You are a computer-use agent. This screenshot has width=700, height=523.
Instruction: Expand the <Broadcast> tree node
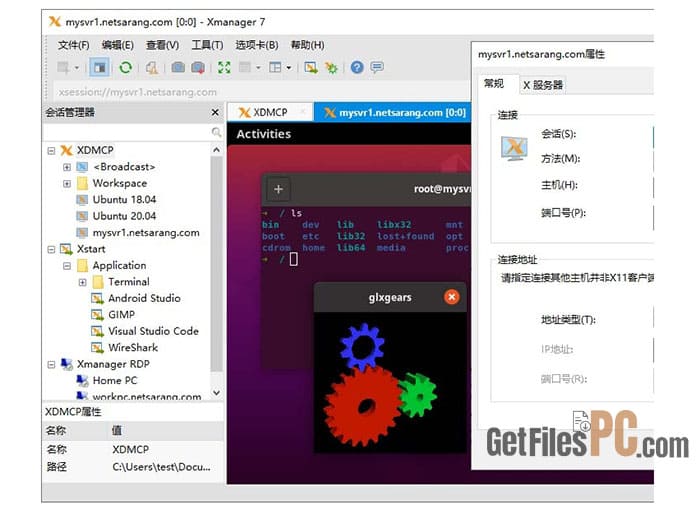point(67,167)
